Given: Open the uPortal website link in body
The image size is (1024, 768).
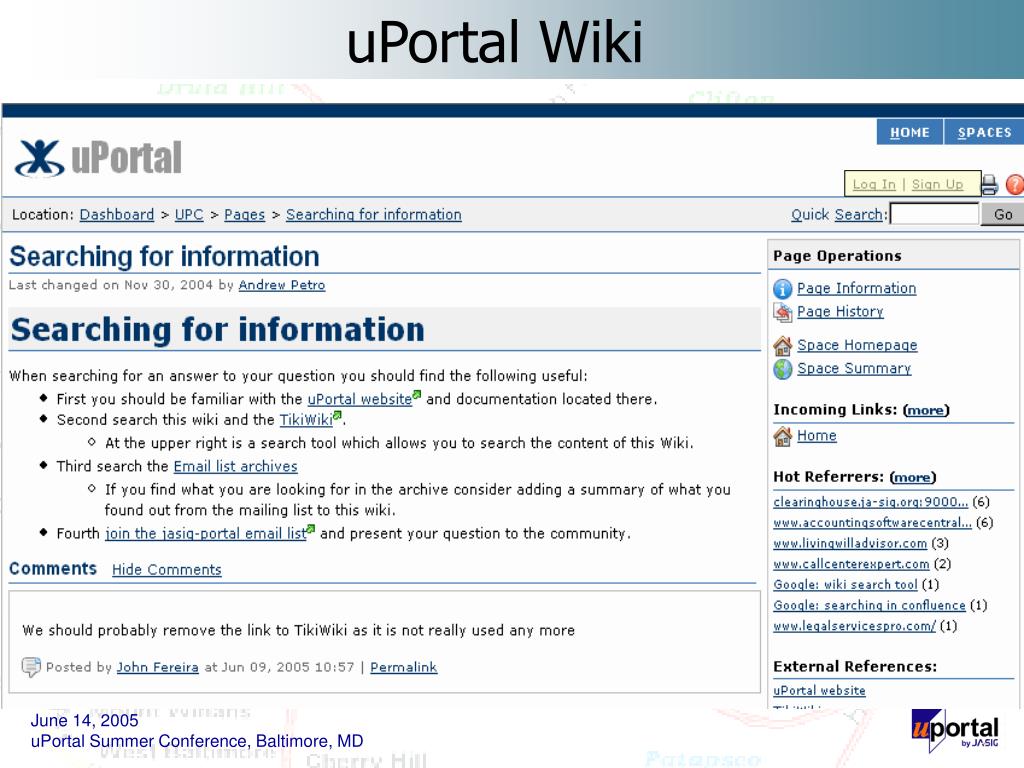Looking at the screenshot, I should click(x=360, y=399).
